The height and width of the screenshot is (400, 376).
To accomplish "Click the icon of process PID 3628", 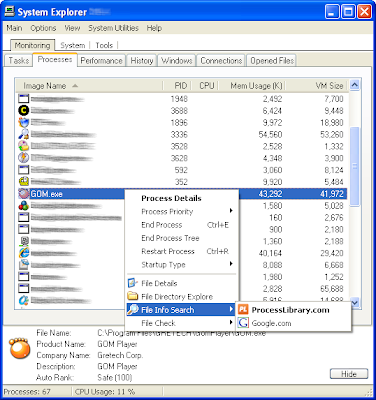I will (23, 158).
